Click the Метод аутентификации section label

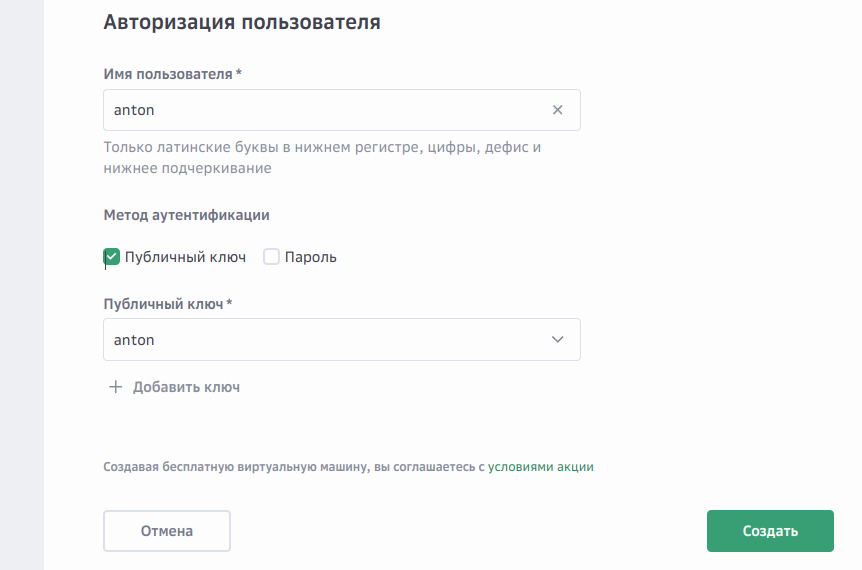(x=186, y=214)
